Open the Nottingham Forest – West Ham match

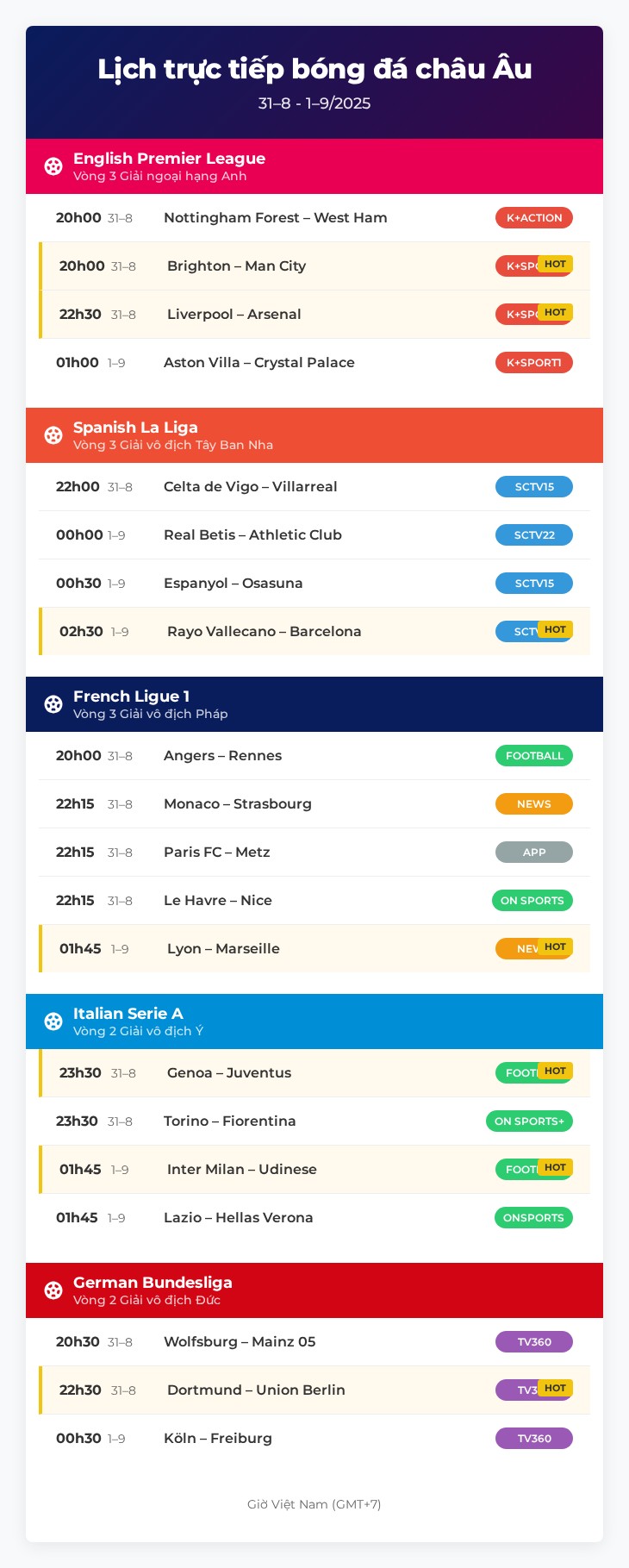click(x=275, y=218)
